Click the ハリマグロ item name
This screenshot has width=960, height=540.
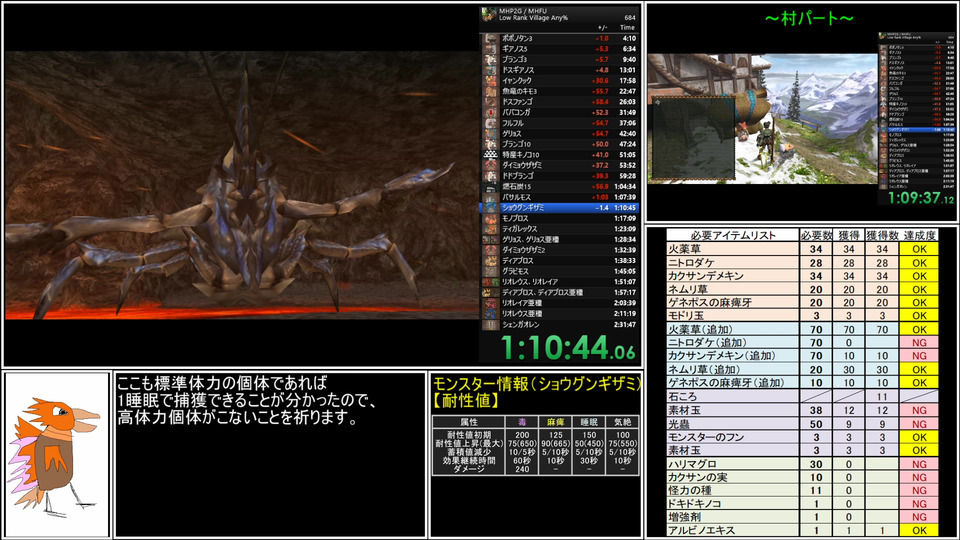pos(692,464)
